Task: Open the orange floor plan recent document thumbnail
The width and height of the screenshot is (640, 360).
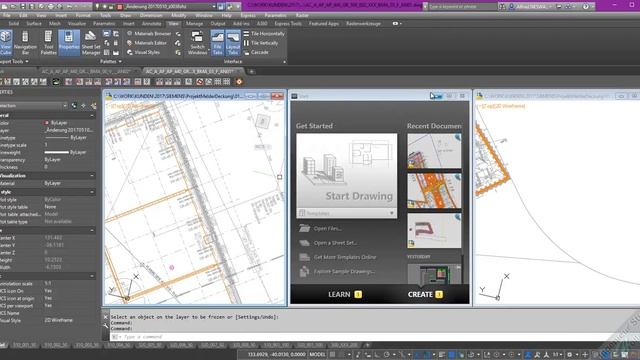Action: click(434, 191)
